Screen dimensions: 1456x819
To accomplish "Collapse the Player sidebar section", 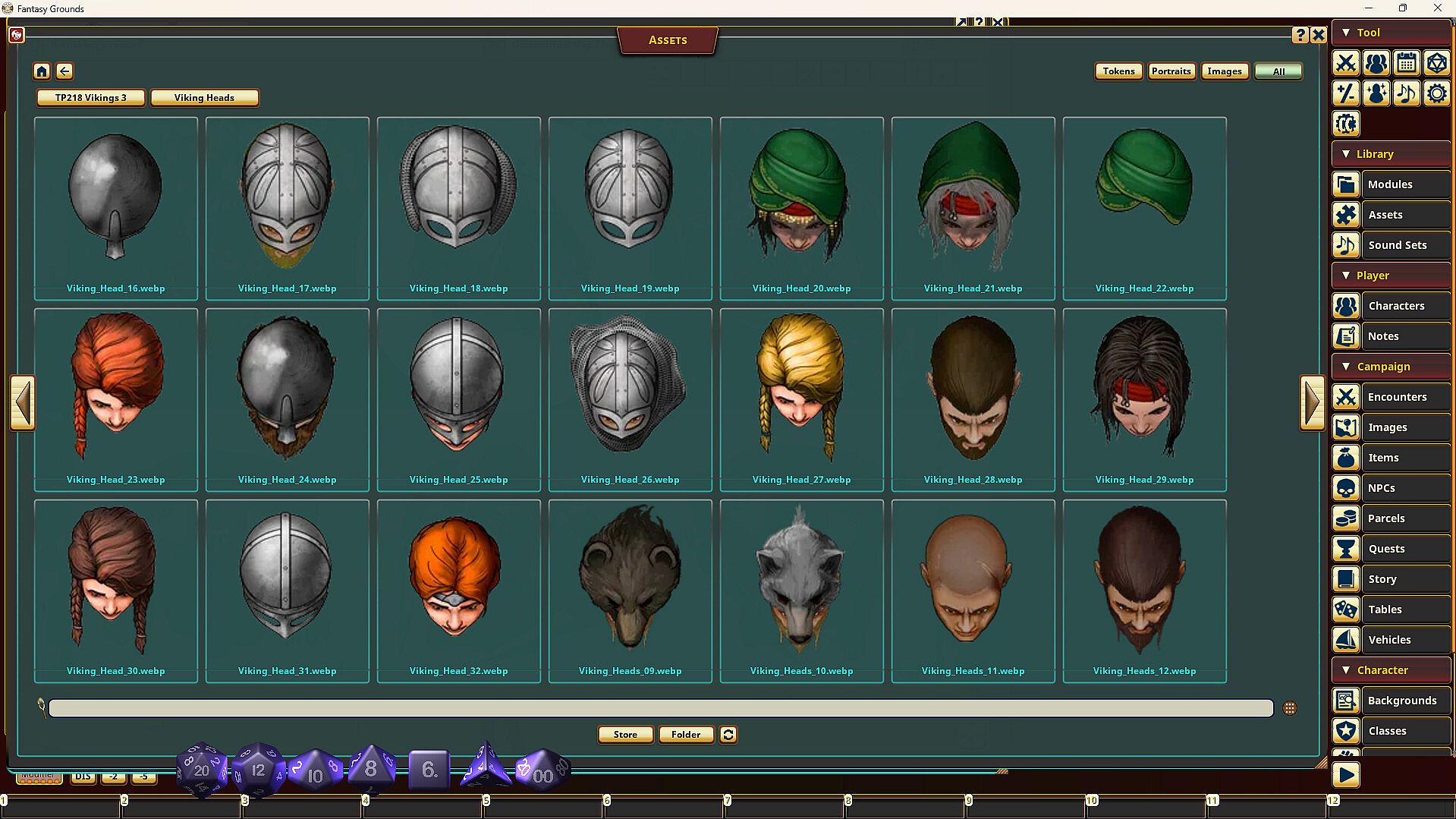I will coord(1392,276).
